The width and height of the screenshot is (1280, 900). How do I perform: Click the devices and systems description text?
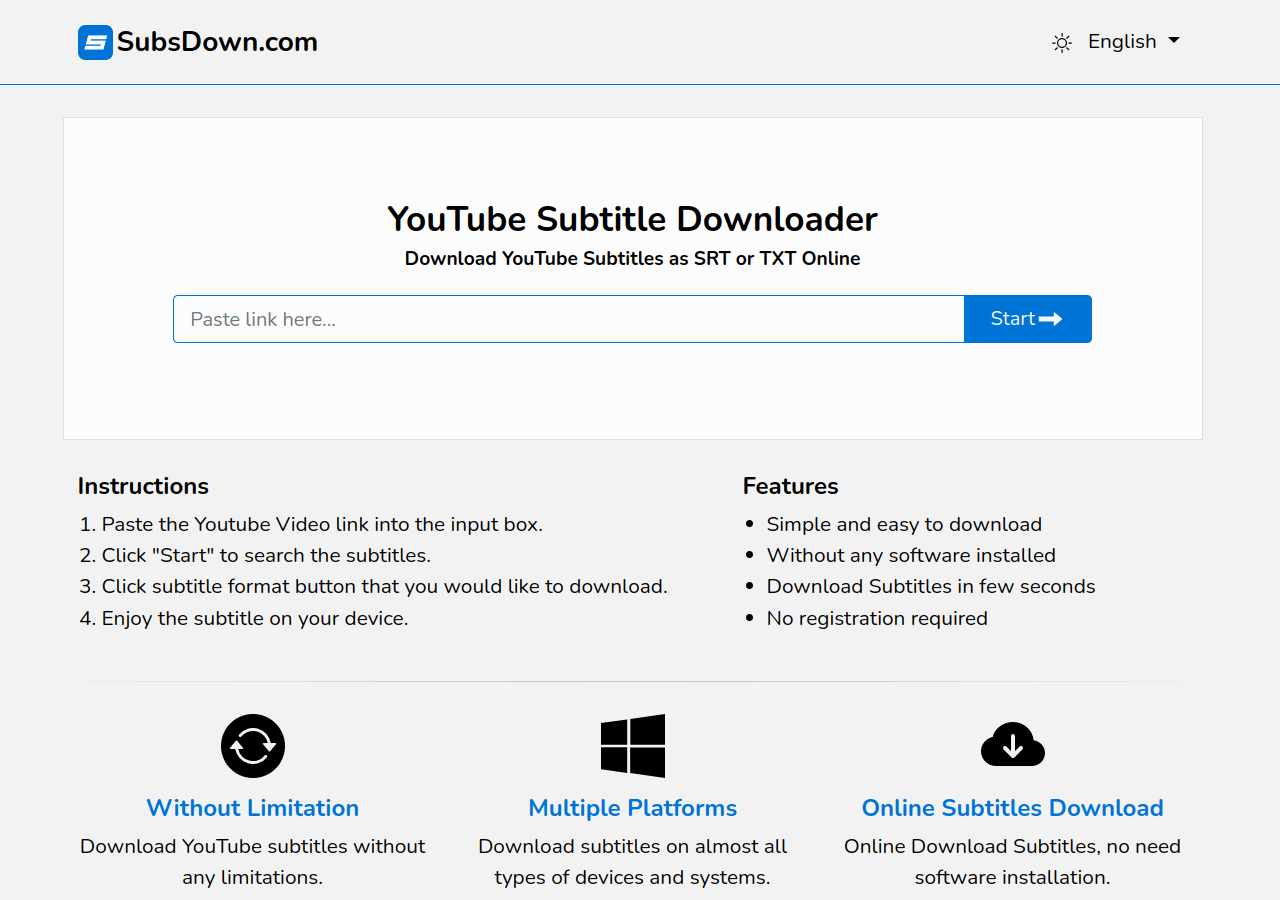[x=633, y=862]
